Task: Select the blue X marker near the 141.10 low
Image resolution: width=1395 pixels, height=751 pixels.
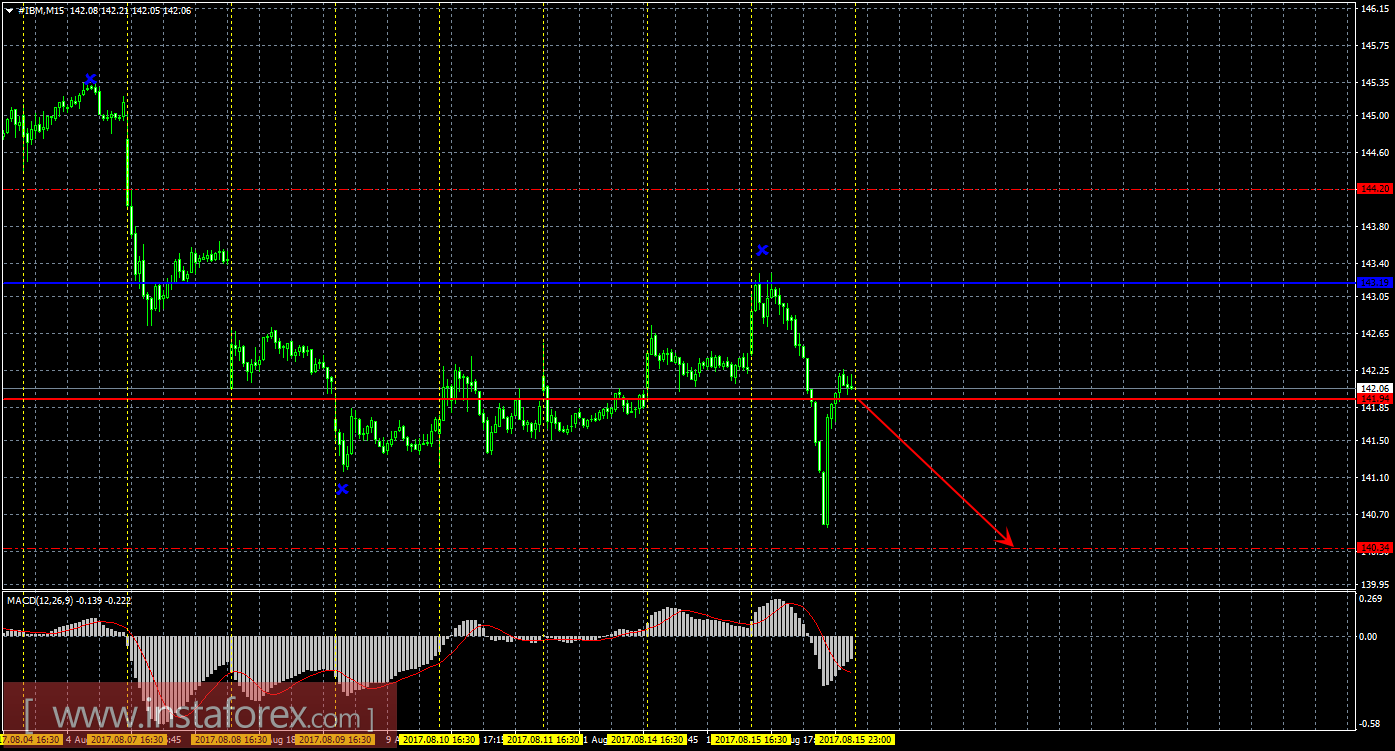Action: [x=342, y=488]
